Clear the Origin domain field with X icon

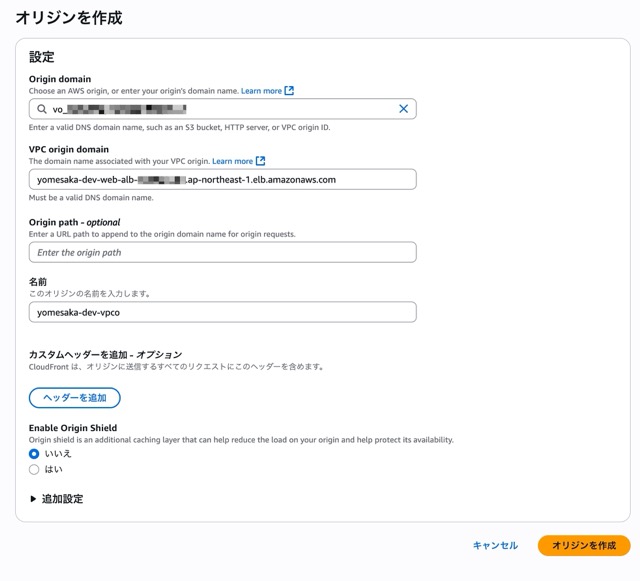click(x=403, y=109)
